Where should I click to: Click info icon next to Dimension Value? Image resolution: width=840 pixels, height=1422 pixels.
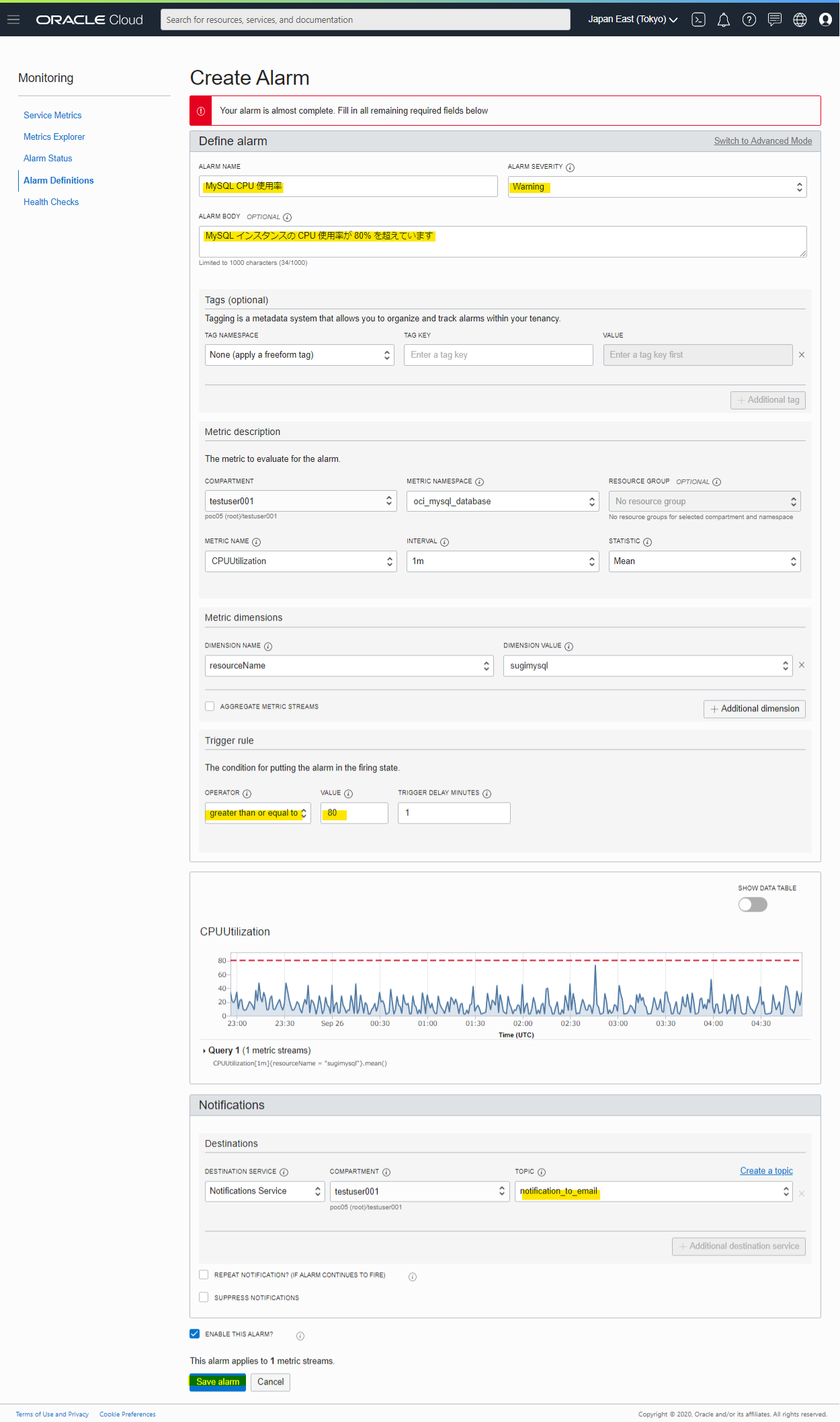[x=569, y=647]
